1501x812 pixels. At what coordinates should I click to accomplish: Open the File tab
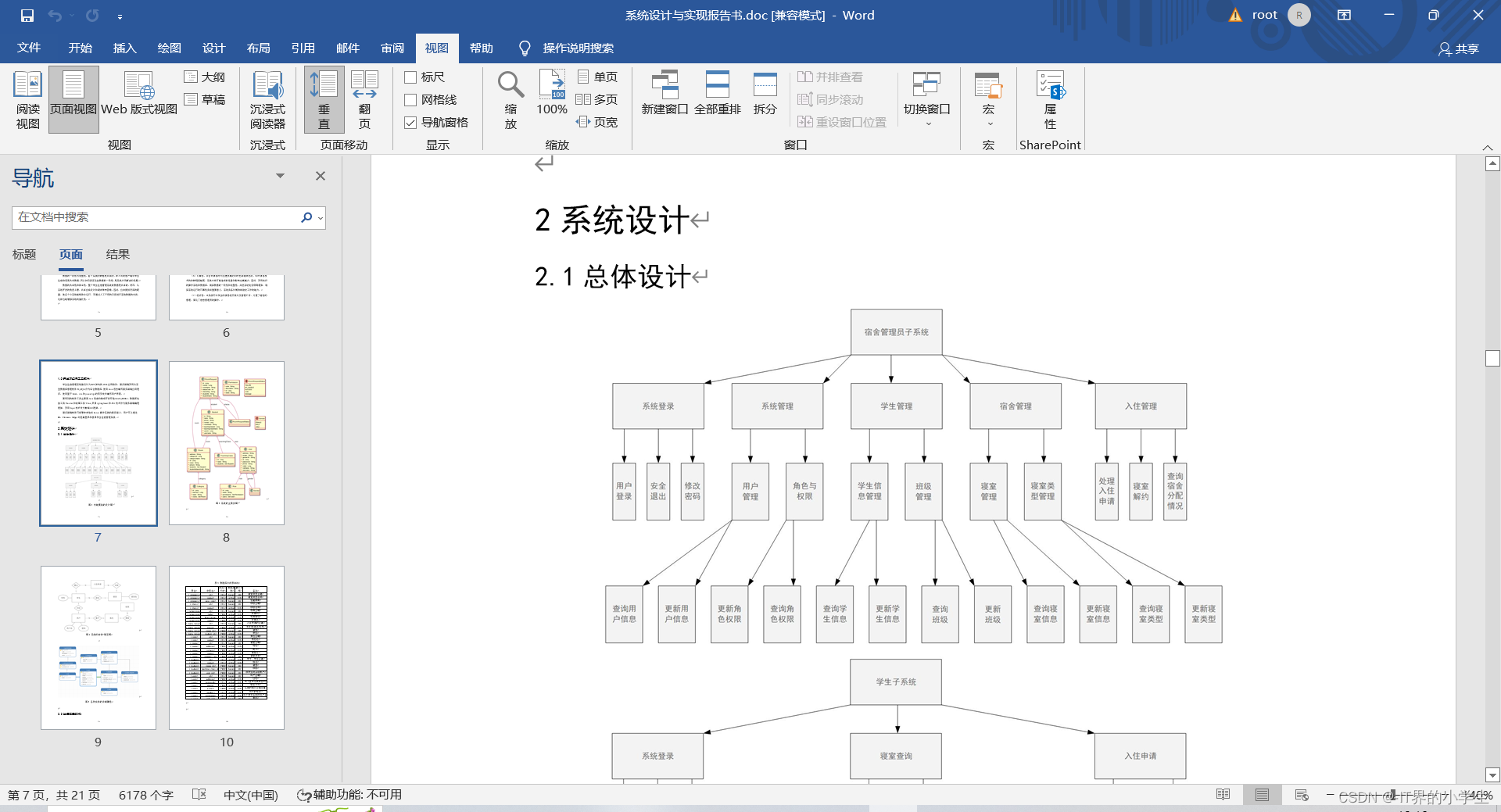pyautogui.click(x=29, y=48)
